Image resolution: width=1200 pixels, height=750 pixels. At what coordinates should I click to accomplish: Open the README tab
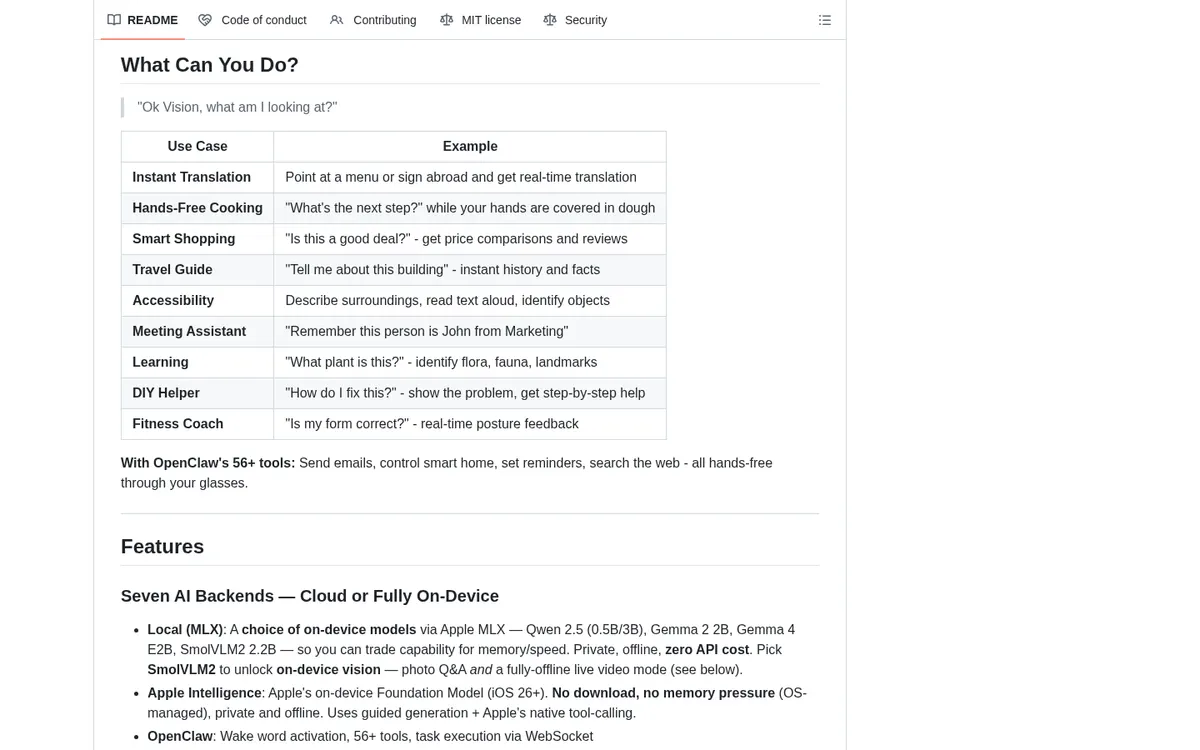point(143,20)
